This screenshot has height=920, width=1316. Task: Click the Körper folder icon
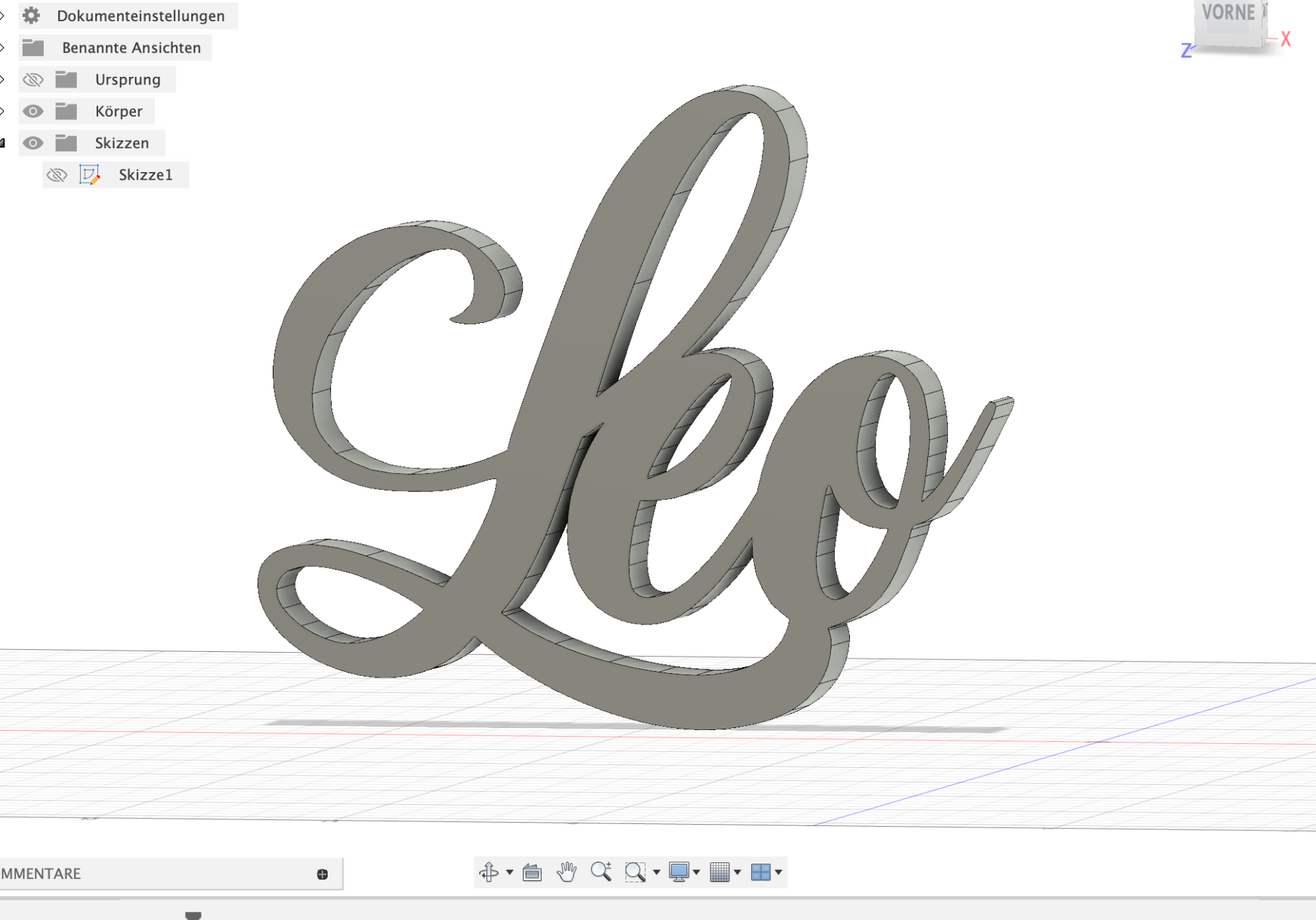pyautogui.click(x=66, y=111)
